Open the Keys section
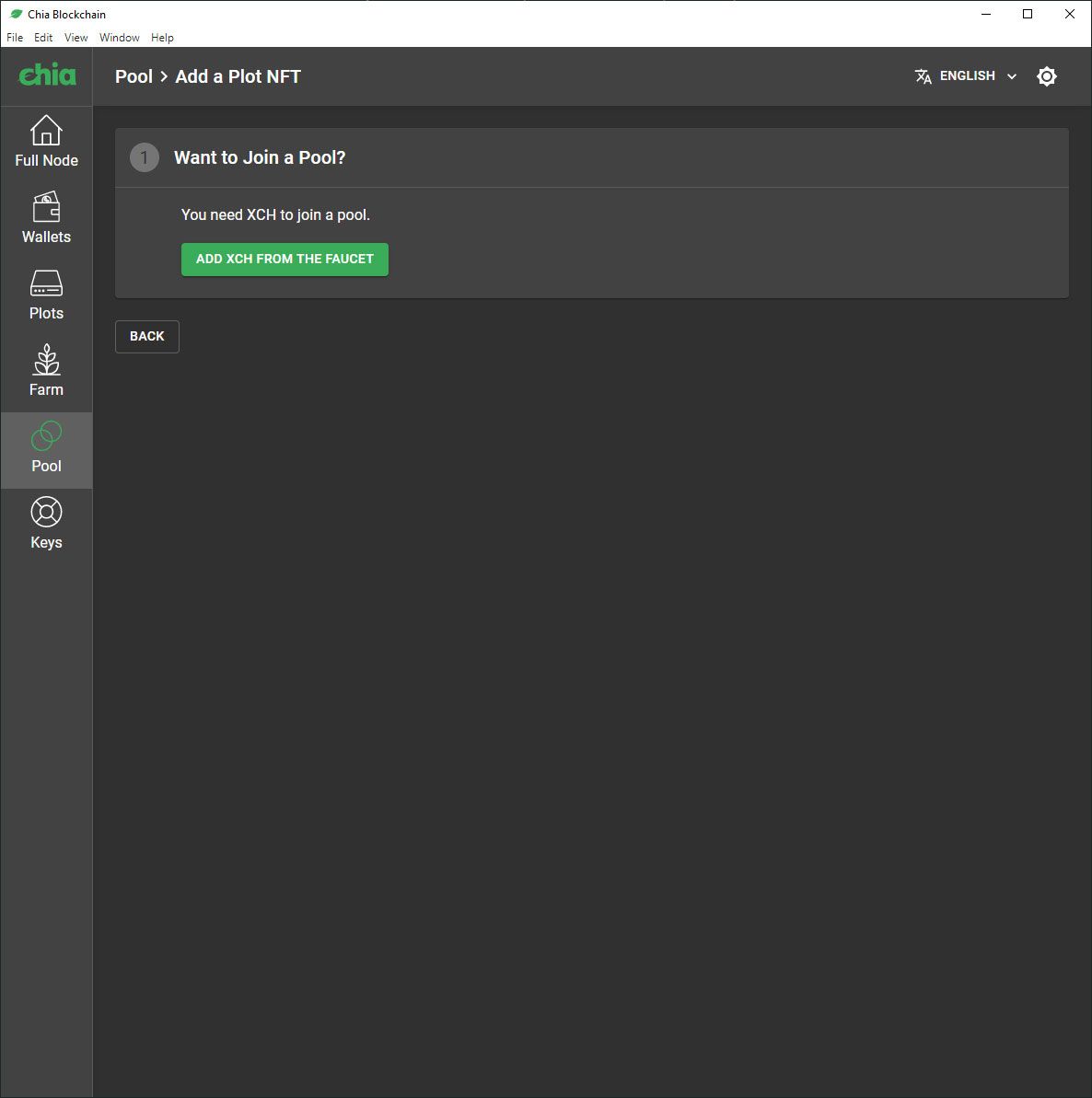Viewport: 1092px width, 1098px height. coord(46,523)
